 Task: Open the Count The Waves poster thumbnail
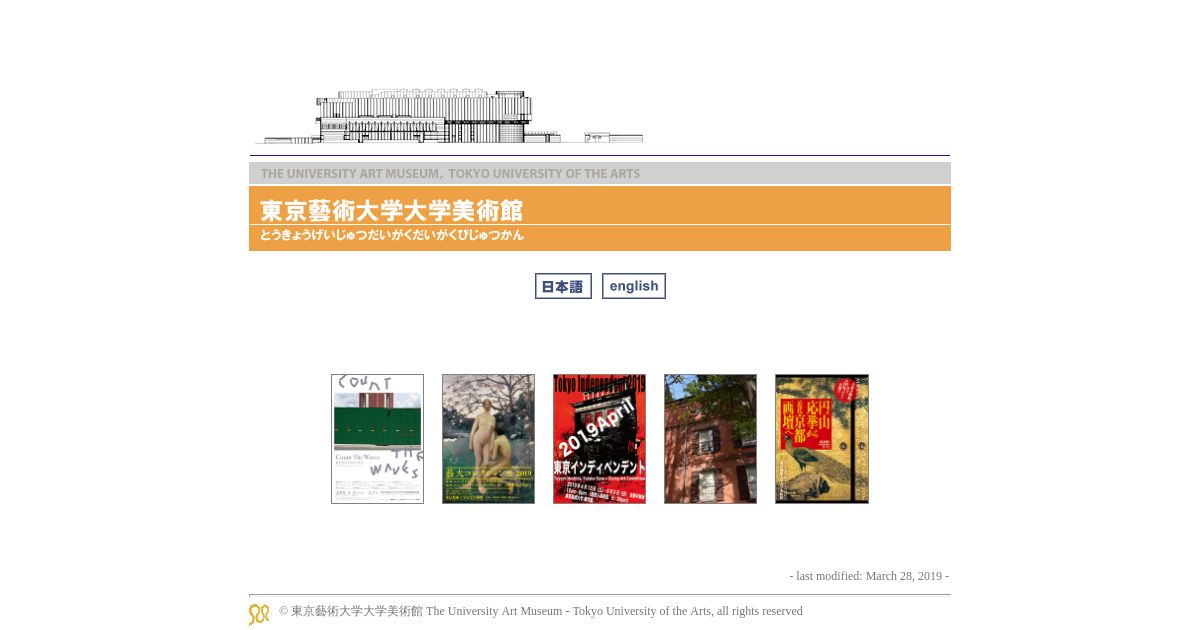click(377, 439)
